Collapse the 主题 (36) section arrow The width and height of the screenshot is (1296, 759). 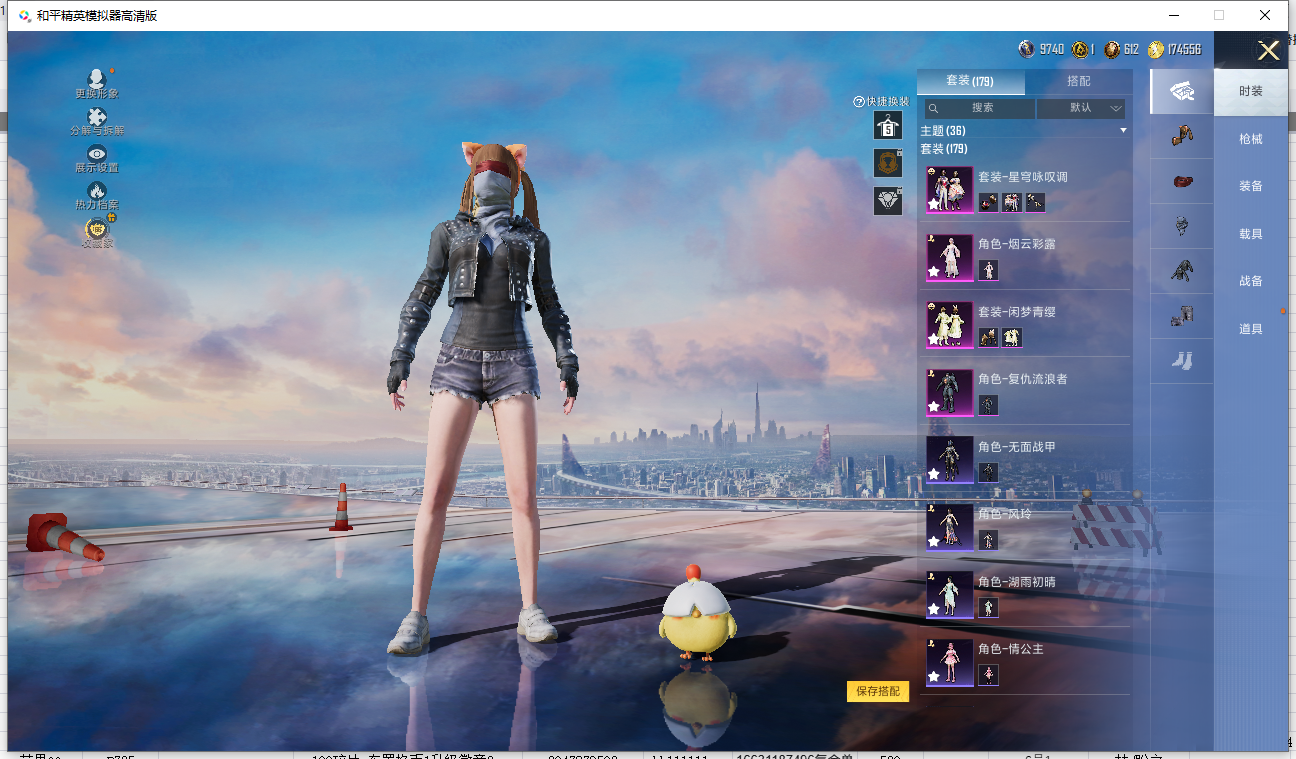[1123, 131]
